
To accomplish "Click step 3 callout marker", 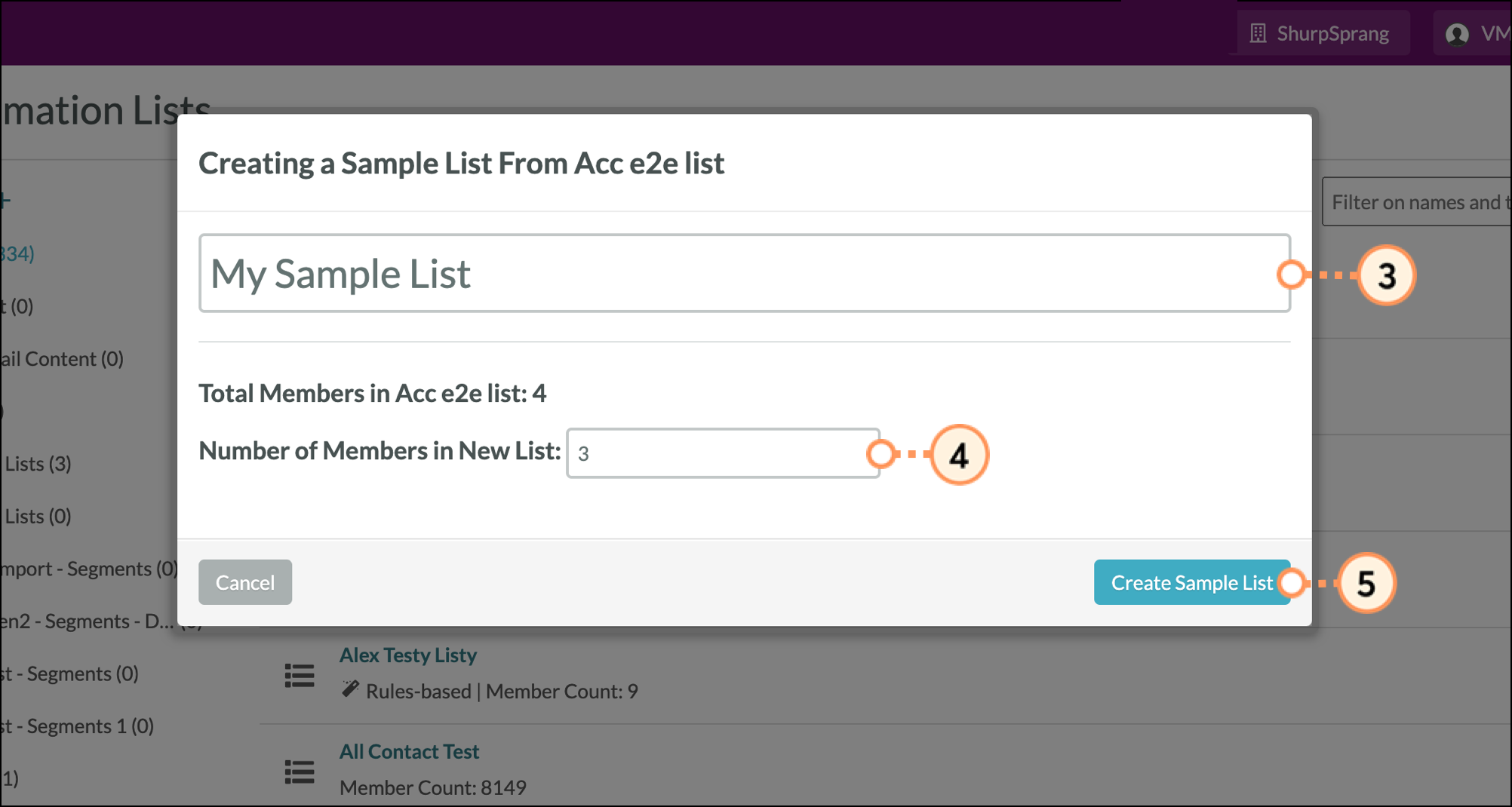I will pos(1386,275).
